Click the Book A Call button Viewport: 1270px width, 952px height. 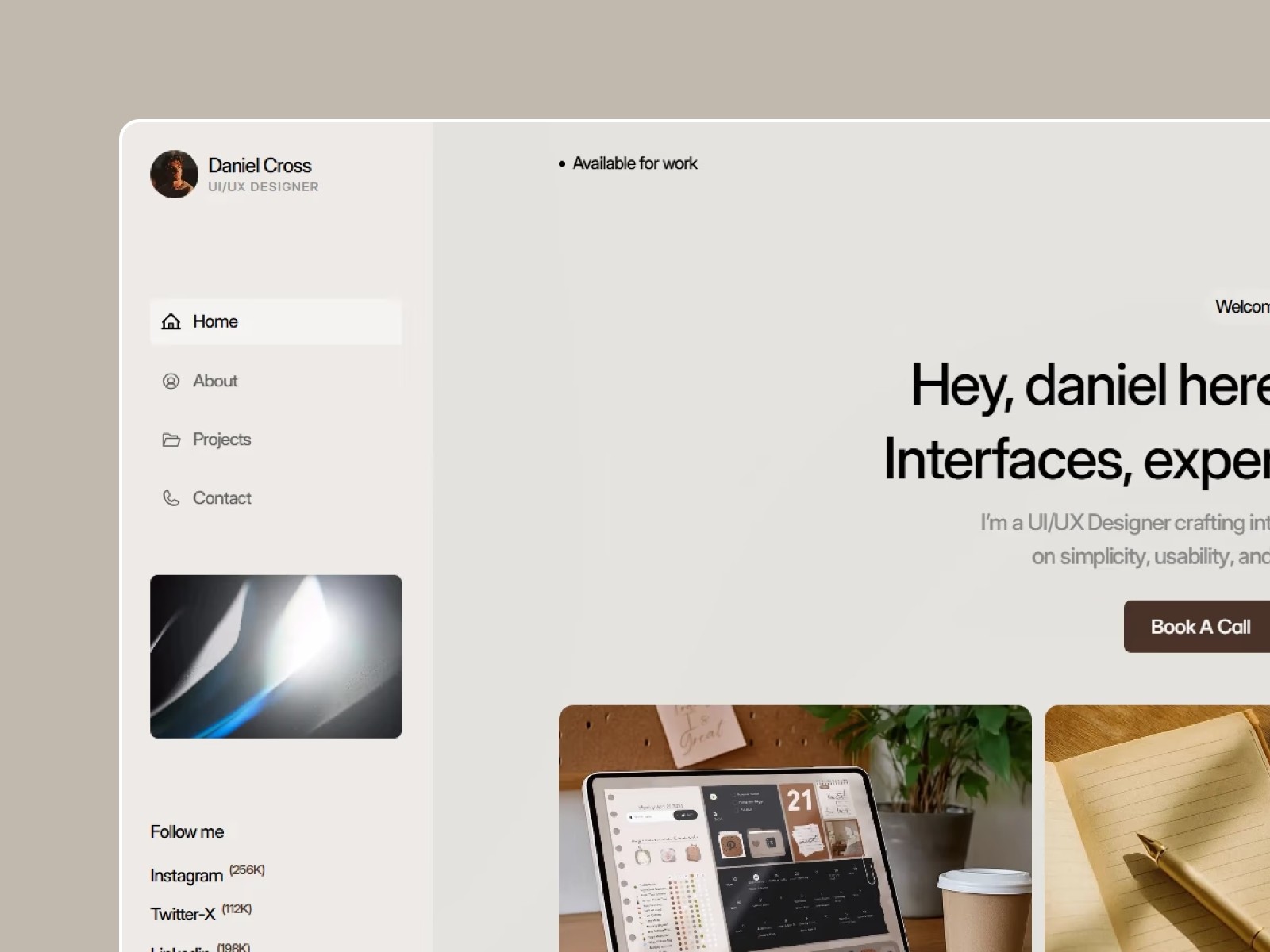coord(1200,627)
